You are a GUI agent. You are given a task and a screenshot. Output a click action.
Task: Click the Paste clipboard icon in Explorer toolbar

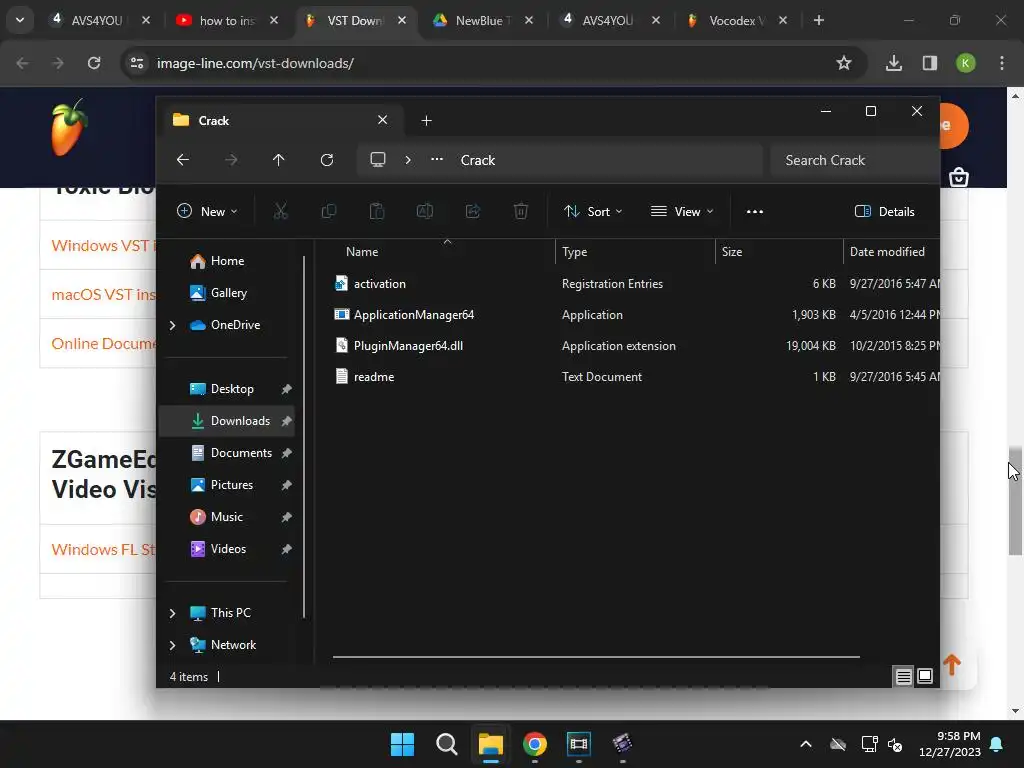(x=377, y=211)
